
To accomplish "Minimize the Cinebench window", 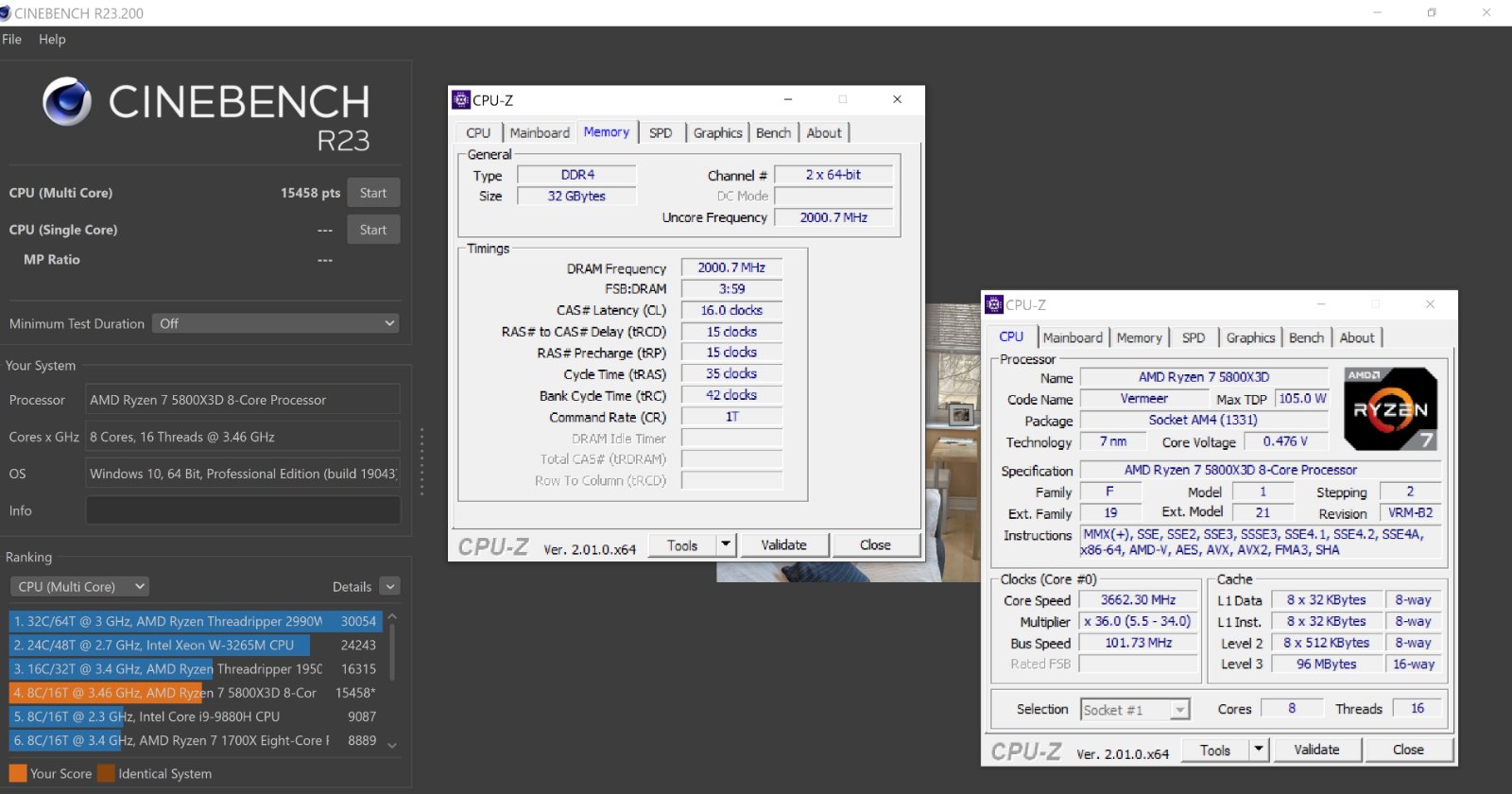I will (1377, 12).
